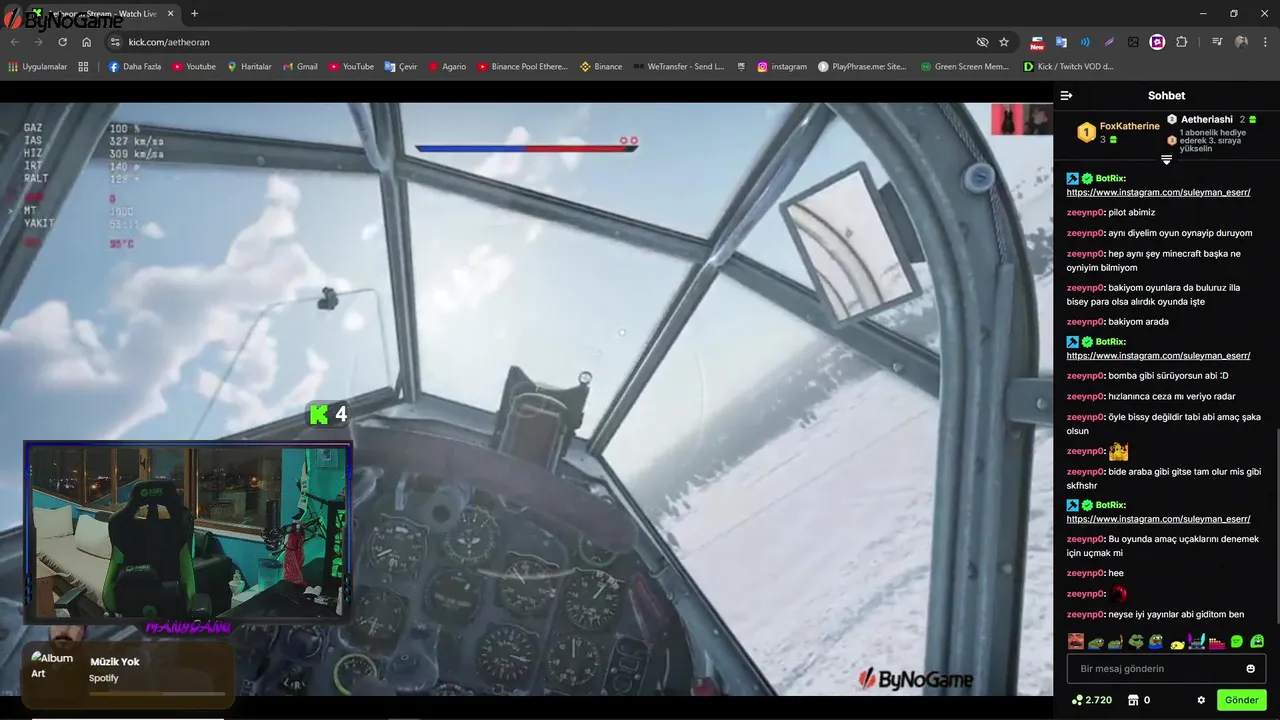
Task: Open the PlayPhrase.me bookmark
Action: tap(862, 67)
